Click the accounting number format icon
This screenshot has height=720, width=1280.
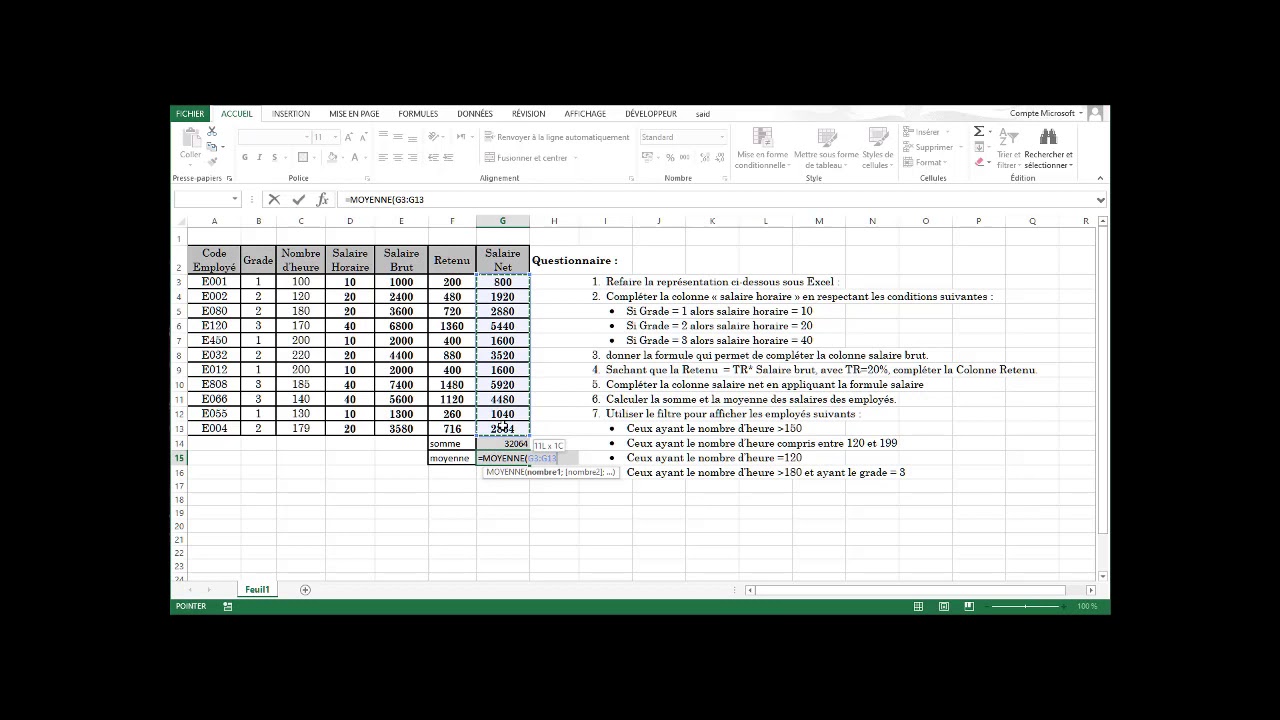coord(649,158)
